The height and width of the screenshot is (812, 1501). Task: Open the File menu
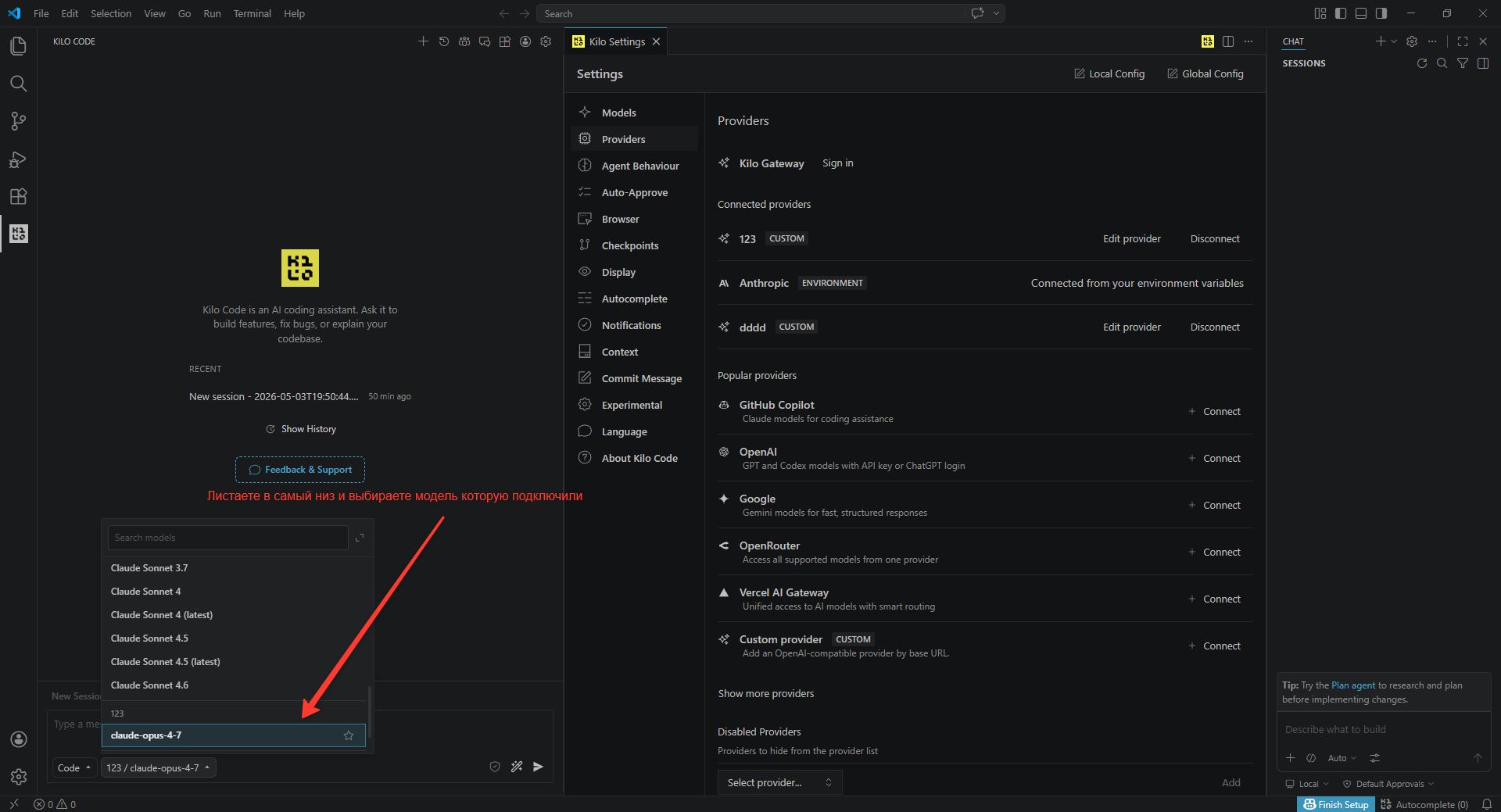41,13
